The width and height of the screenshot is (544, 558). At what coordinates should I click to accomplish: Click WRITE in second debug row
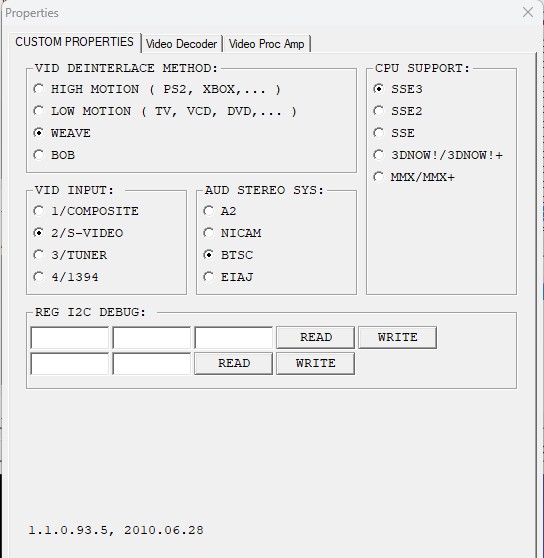coord(316,363)
